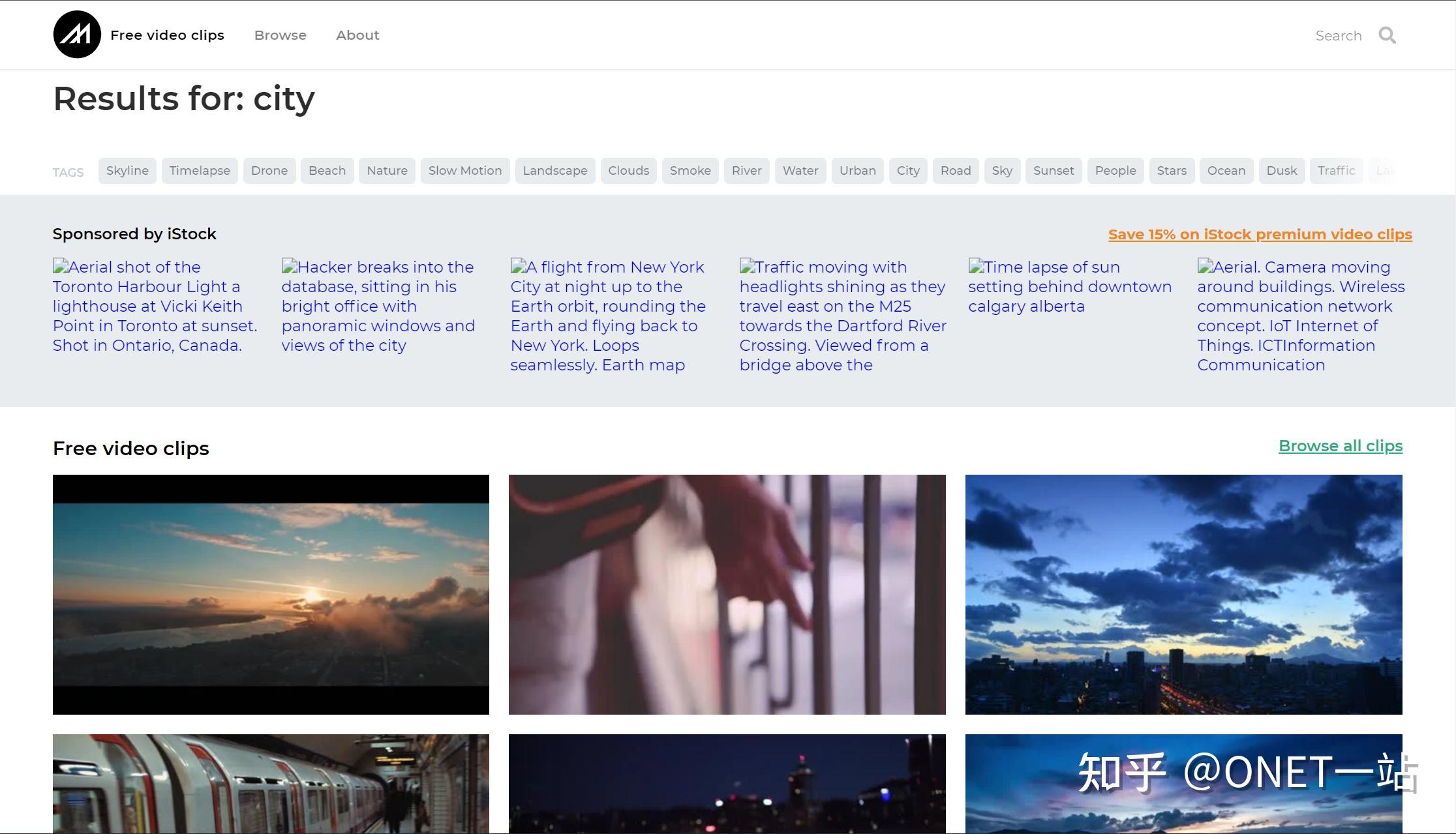Open the hand on railing video thumbnail

point(727,595)
